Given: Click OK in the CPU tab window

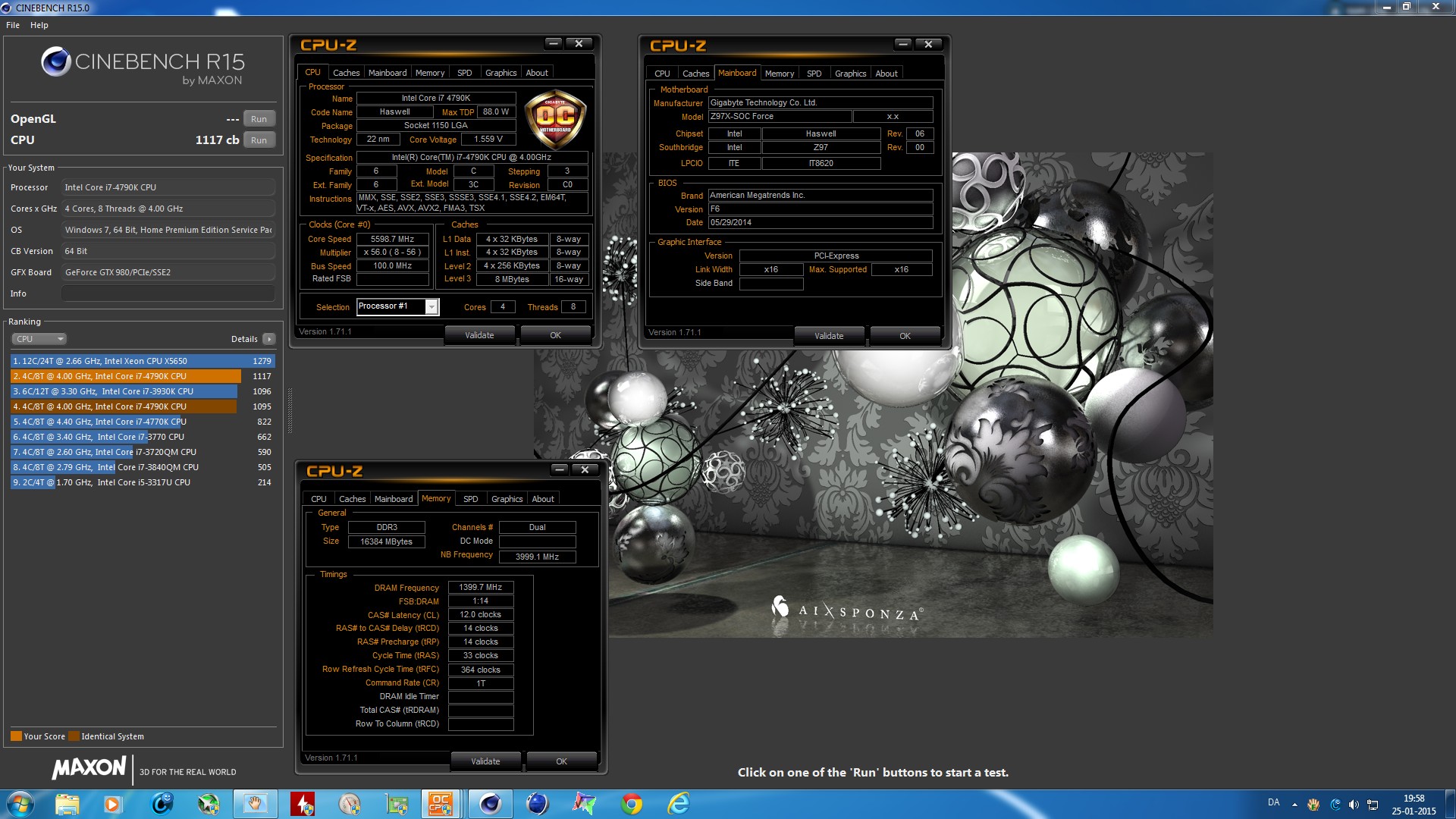Looking at the screenshot, I should [x=556, y=335].
